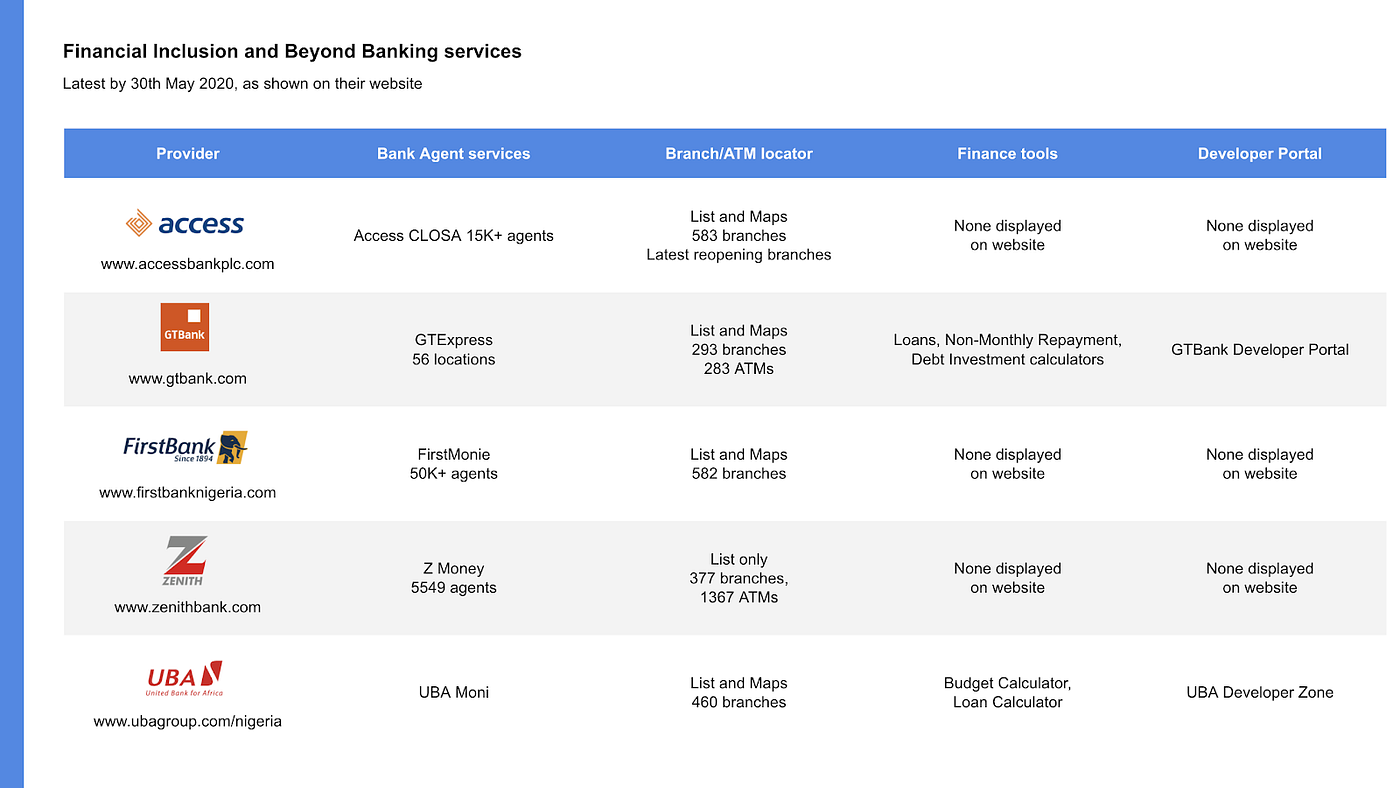The height and width of the screenshot is (788, 1400).
Task: Click 'Latest reopening branches' text
Action: 739,255
